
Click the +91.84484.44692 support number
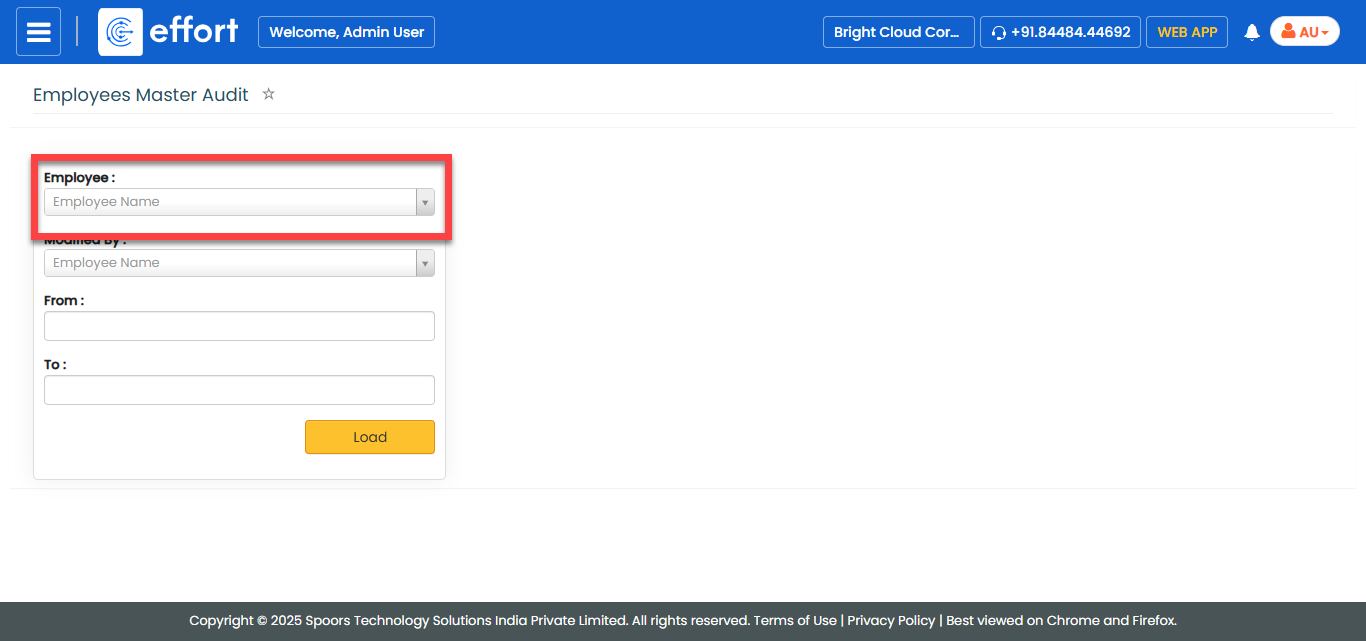pos(1070,32)
